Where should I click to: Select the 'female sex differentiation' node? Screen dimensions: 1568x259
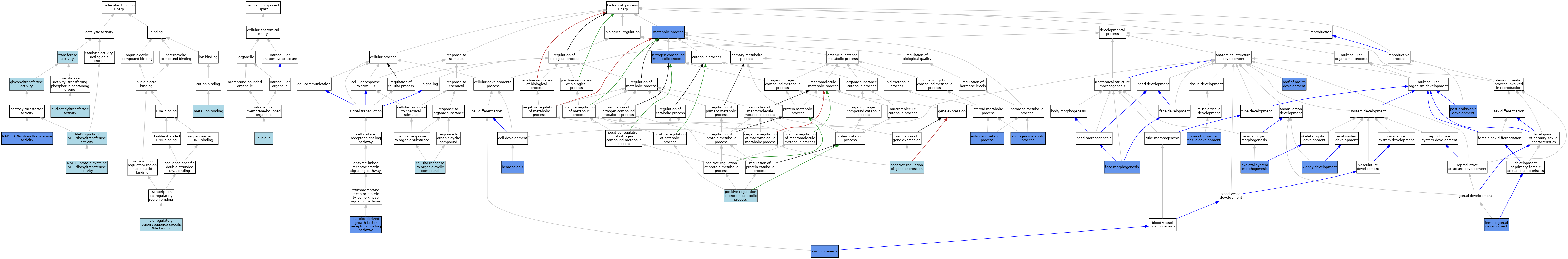(x=1499, y=138)
